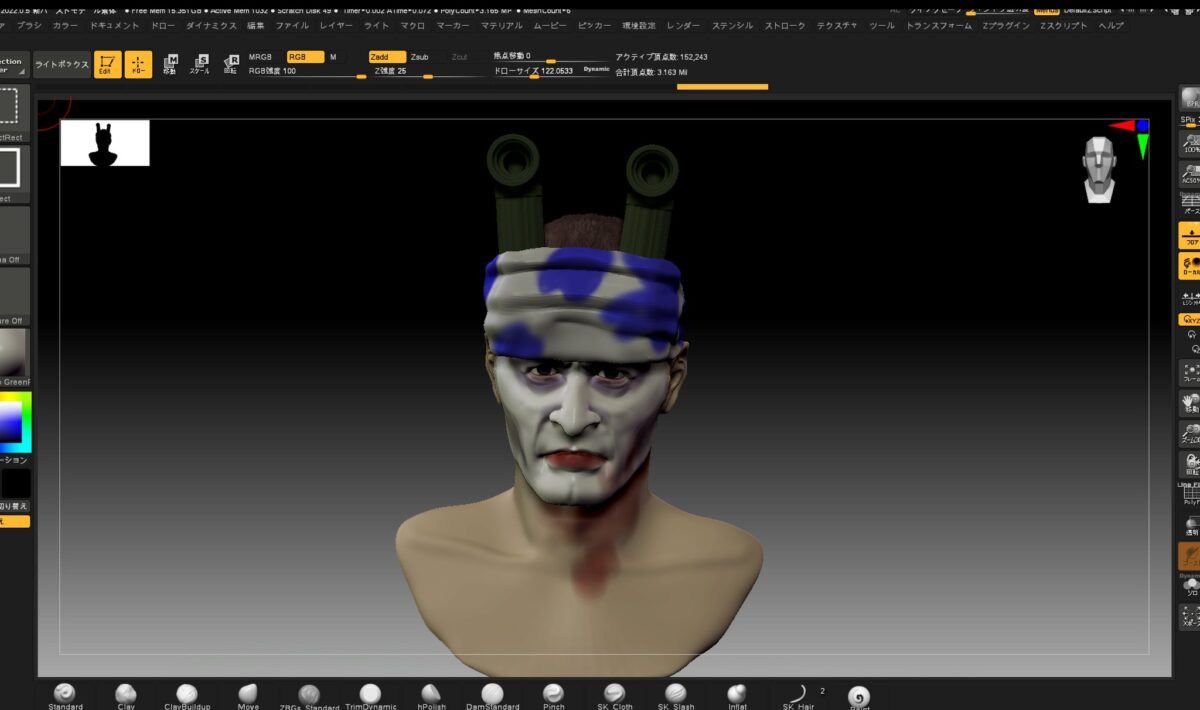Viewport: 1200px width, 710px height.
Task: Select the SK_Cloth brush
Action: pyautogui.click(x=614, y=695)
